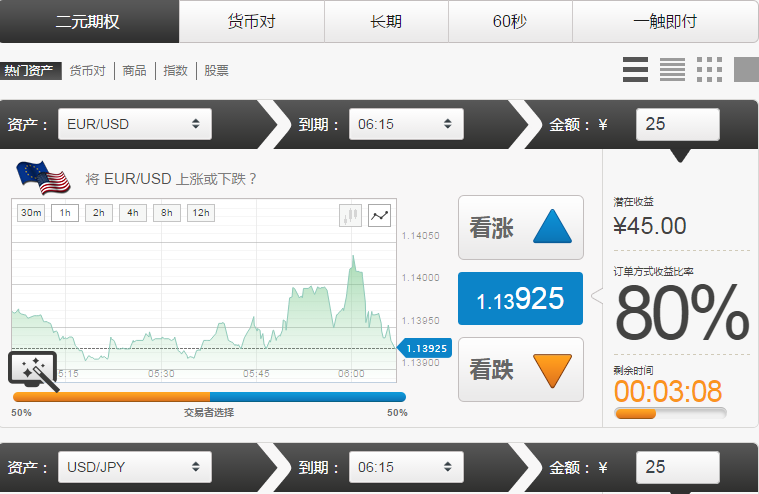The width and height of the screenshot is (759, 494).
Task: Select the 30m chart range
Action: (31, 212)
